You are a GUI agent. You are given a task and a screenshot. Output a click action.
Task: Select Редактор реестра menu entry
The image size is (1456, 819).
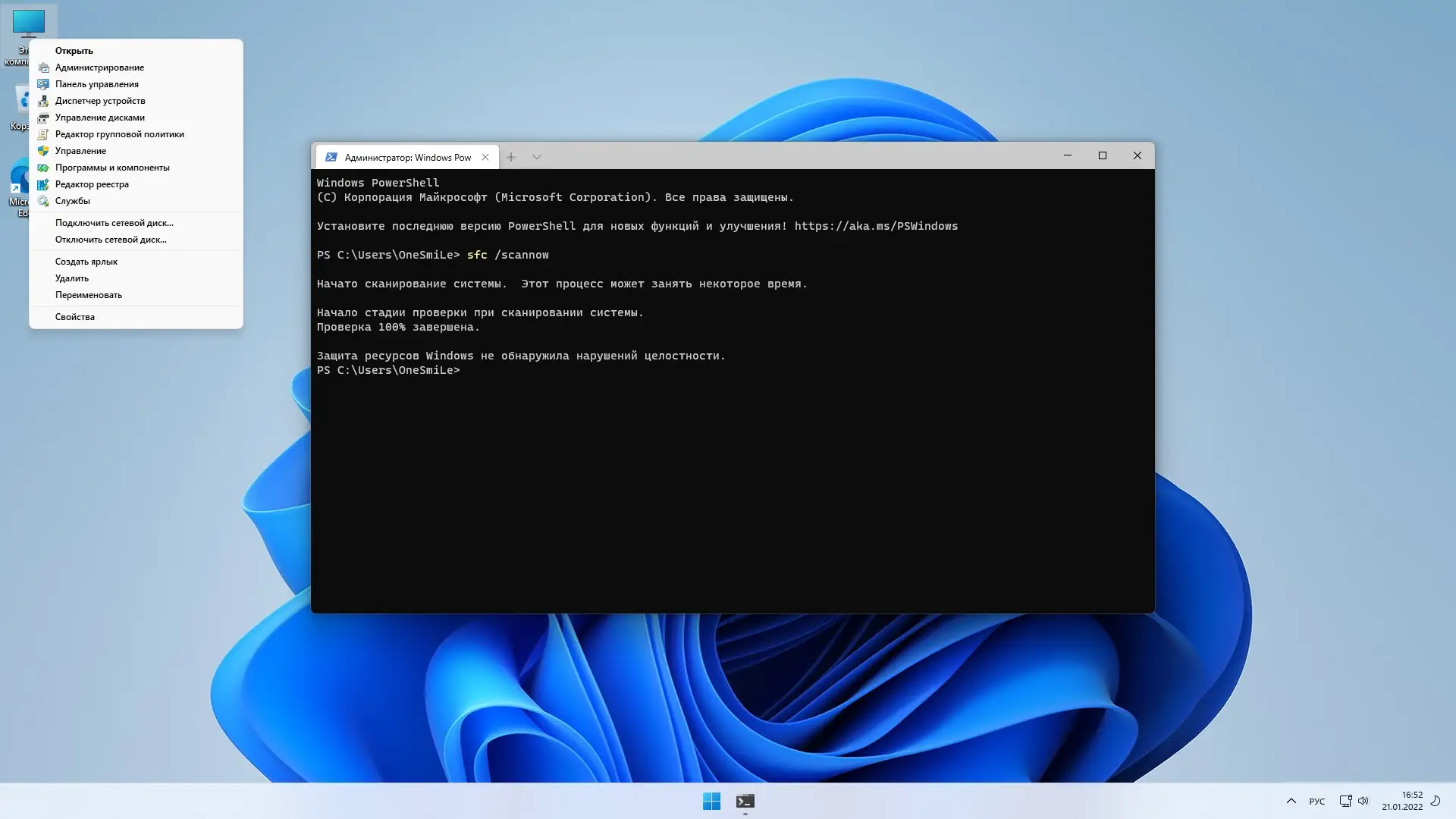[x=92, y=184]
